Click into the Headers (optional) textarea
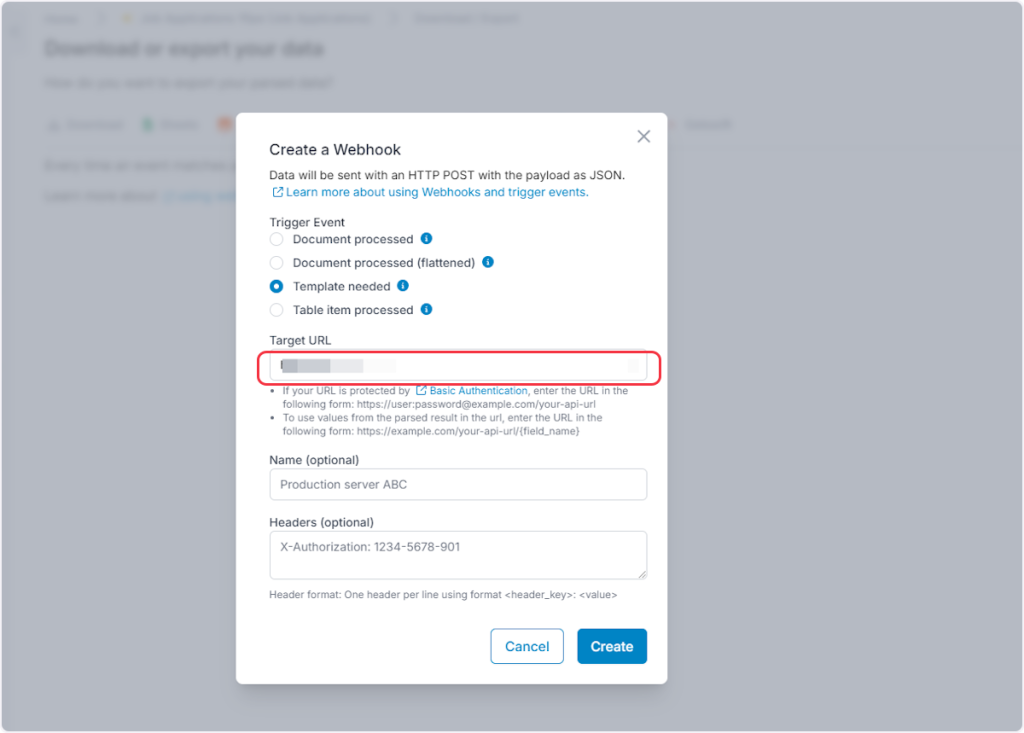The image size is (1024, 733). pos(458,554)
